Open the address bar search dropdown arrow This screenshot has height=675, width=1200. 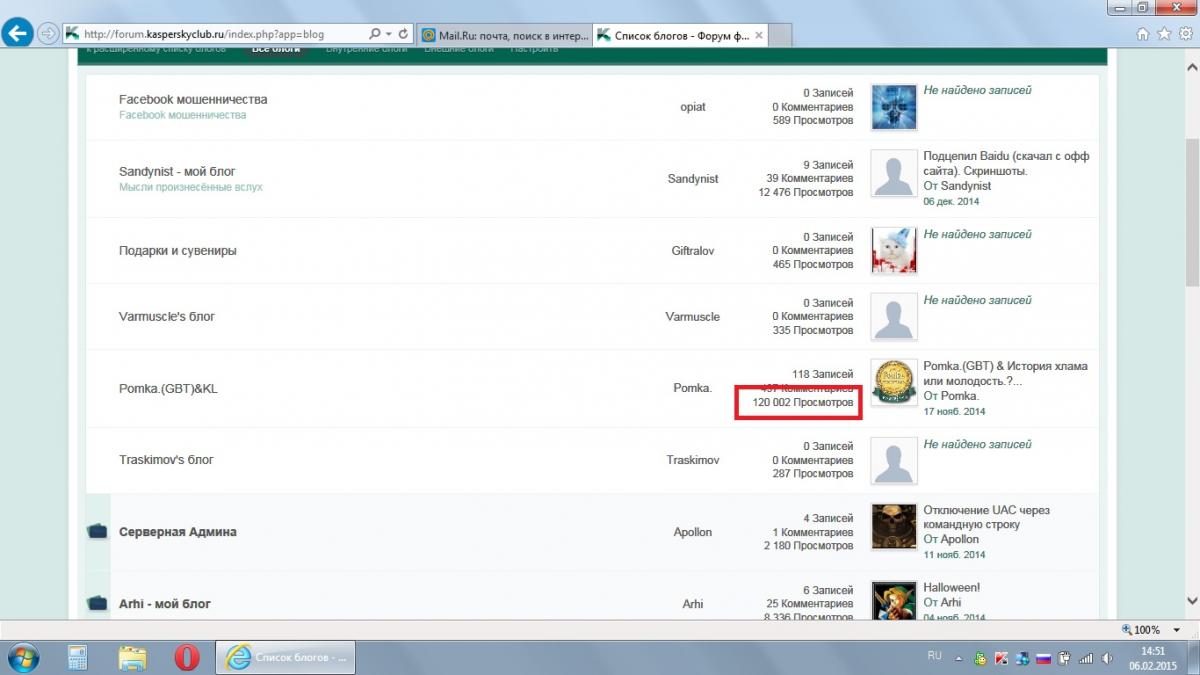click(x=388, y=34)
